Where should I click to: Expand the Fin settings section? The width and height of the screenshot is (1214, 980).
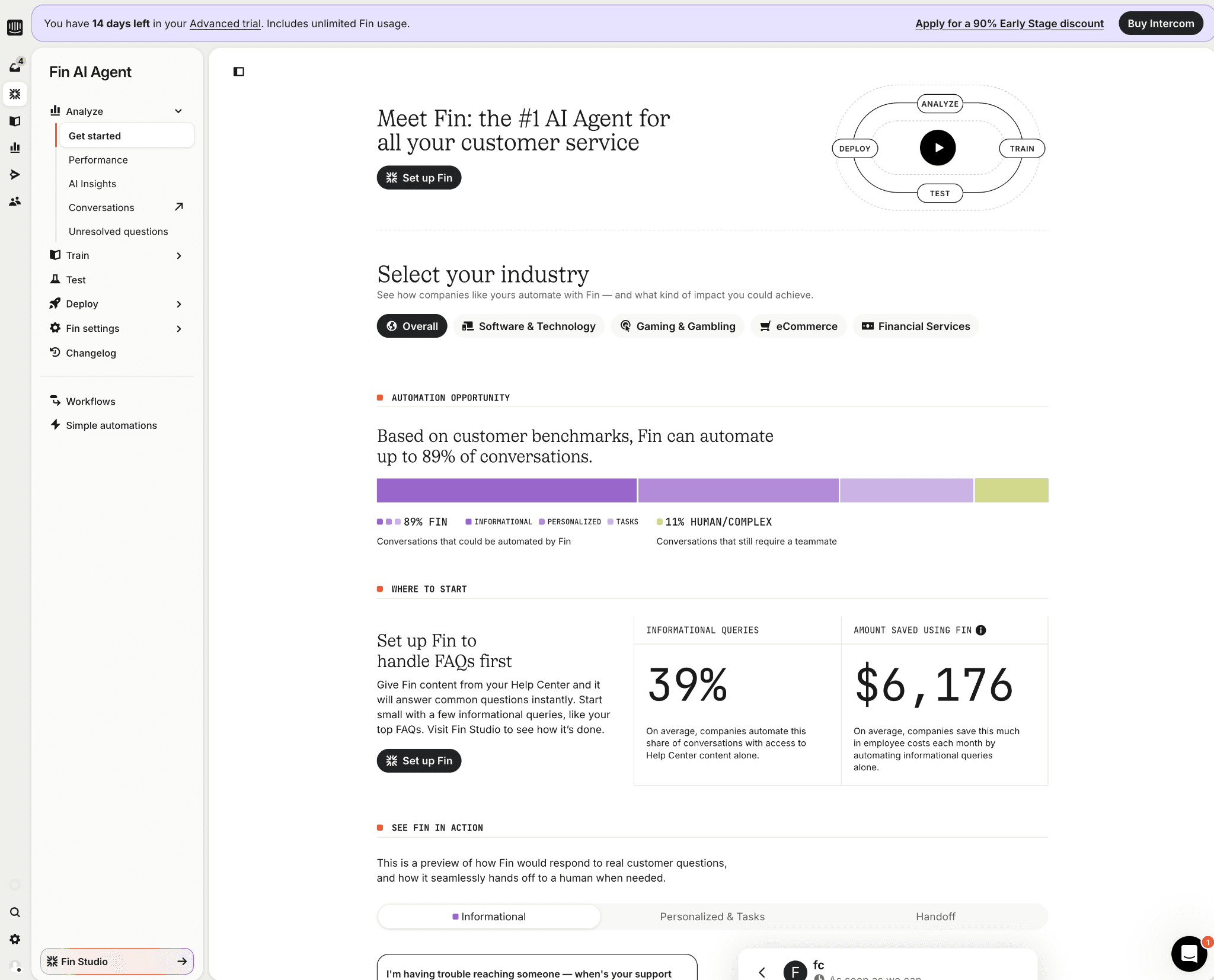click(178, 329)
